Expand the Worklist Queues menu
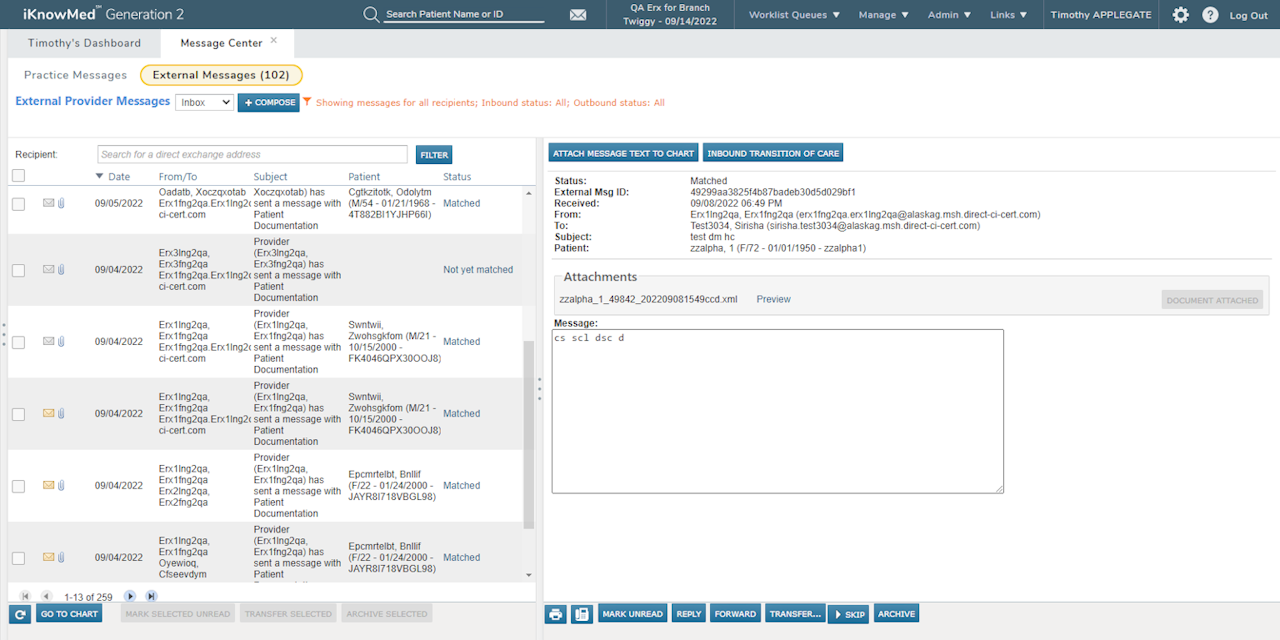This screenshot has width=1280, height=640. click(794, 15)
